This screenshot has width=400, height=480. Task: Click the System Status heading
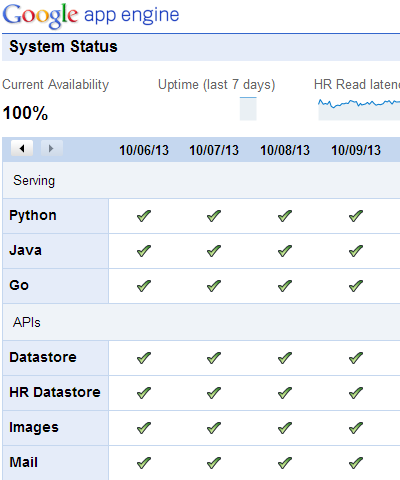63,46
